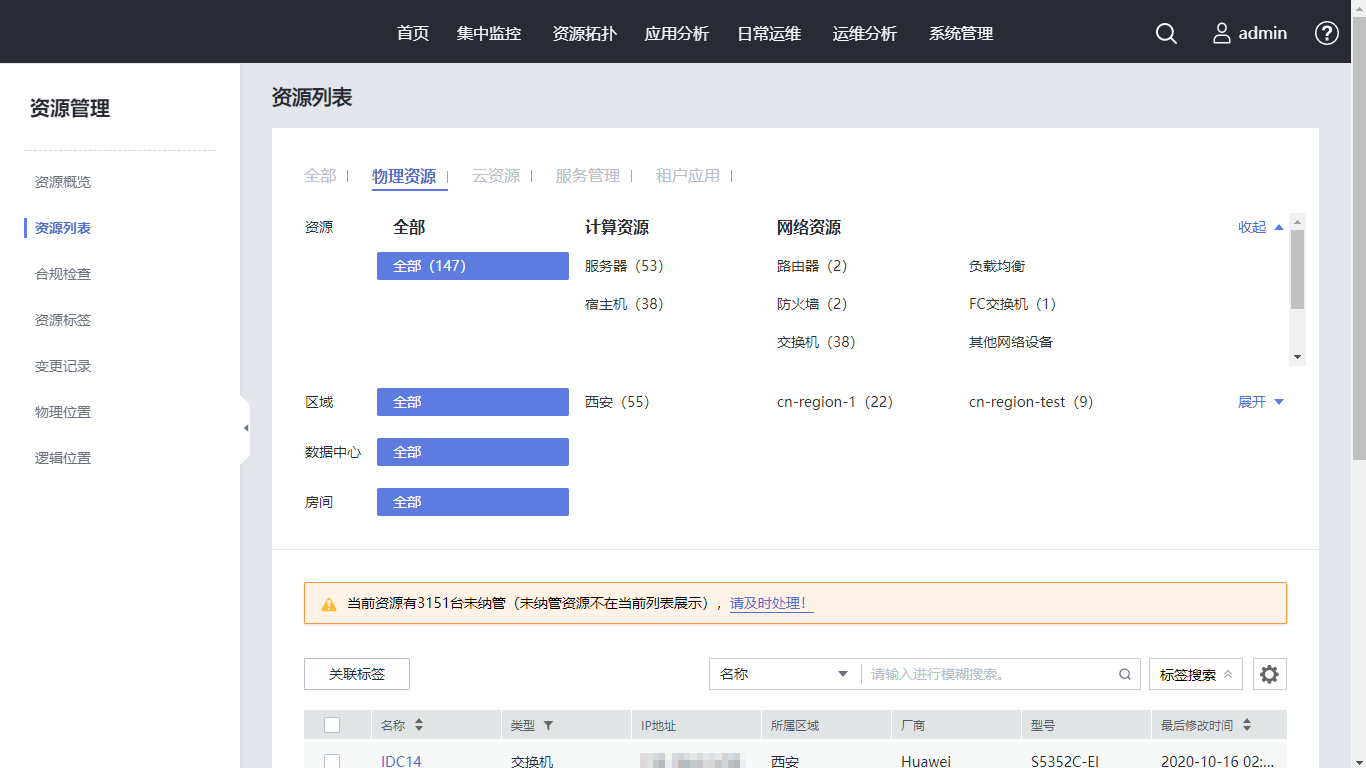The height and width of the screenshot is (768, 1366).
Task: Switch to the 云资源 tab
Action: pyautogui.click(x=496, y=176)
